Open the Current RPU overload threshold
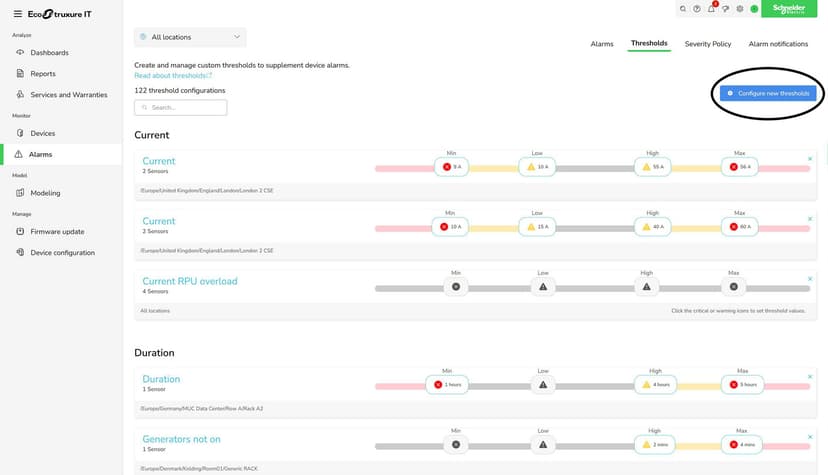The width and height of the screenshot is (828, 475). coord(190,281)
